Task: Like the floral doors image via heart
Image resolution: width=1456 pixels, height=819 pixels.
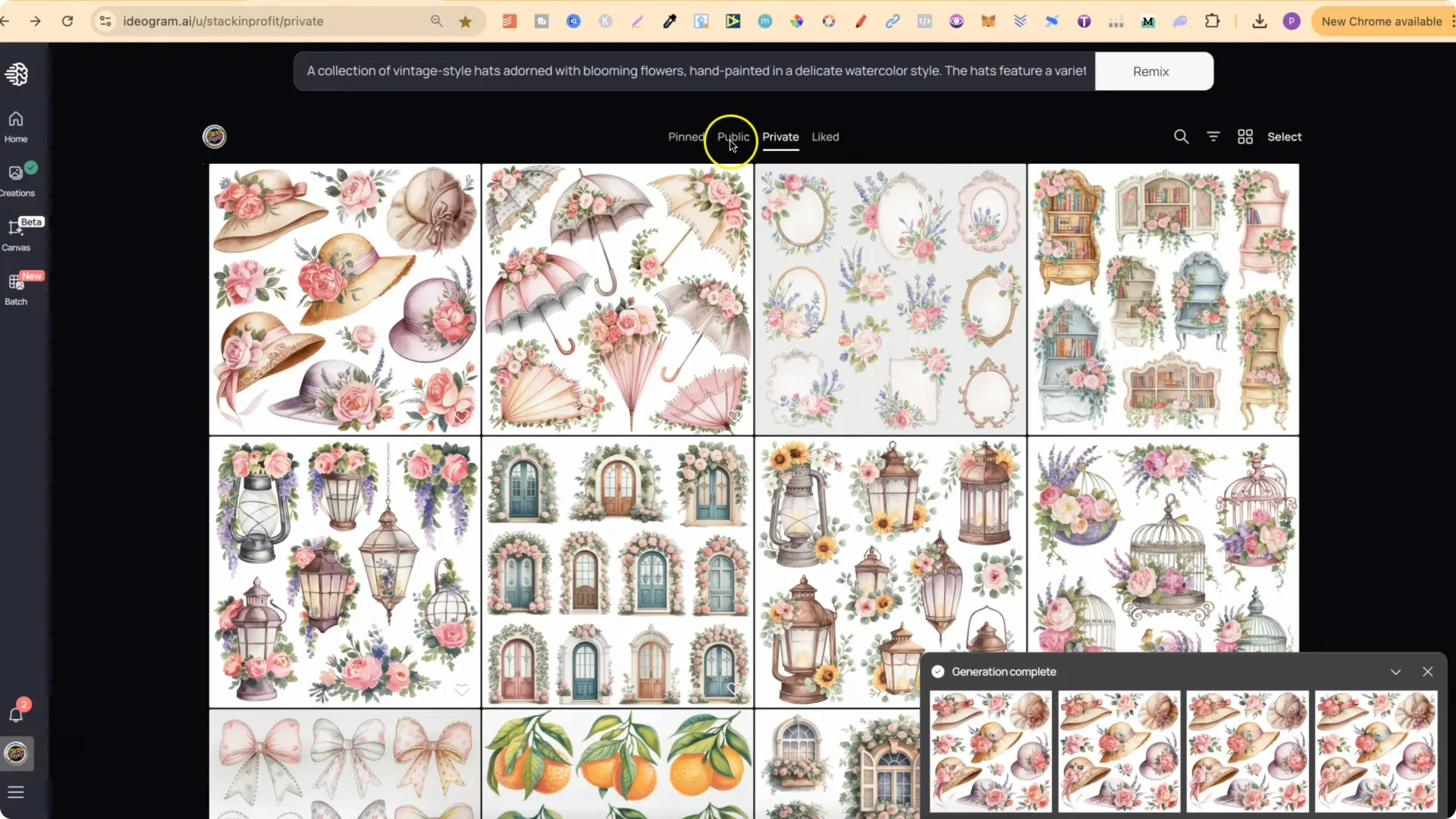Action: pos(734,689)
